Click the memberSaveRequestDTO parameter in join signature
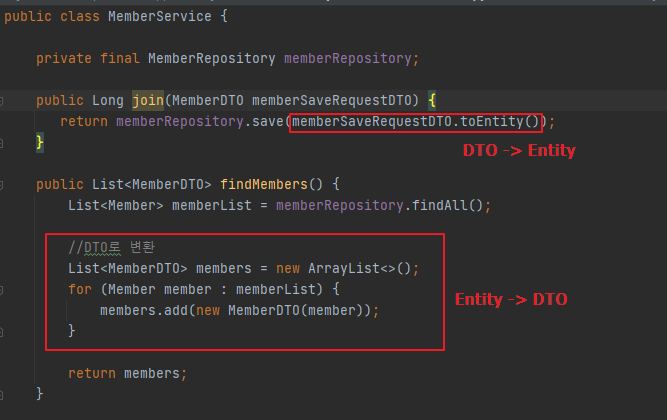Screen dimensions: 667x420 (332, 100)
